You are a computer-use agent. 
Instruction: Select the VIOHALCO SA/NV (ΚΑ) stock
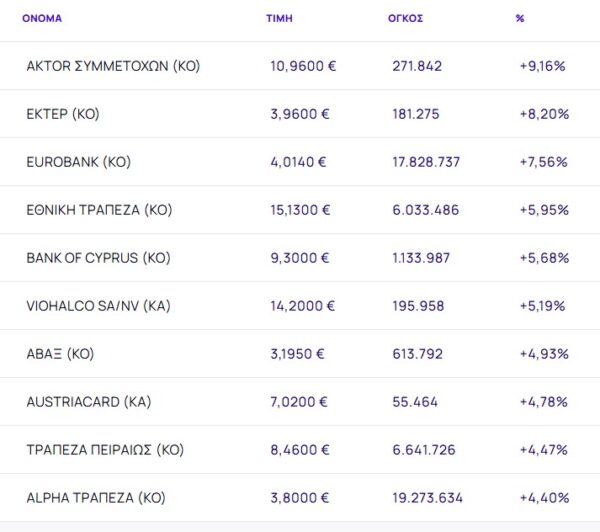[x=98, y=306]
